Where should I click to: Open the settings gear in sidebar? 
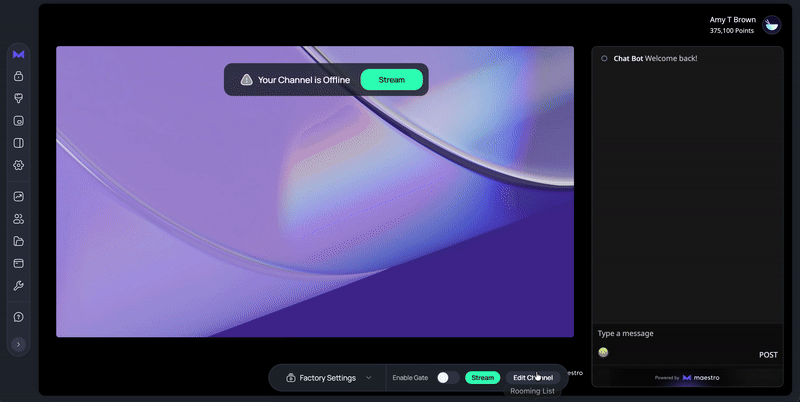(19, 165)
